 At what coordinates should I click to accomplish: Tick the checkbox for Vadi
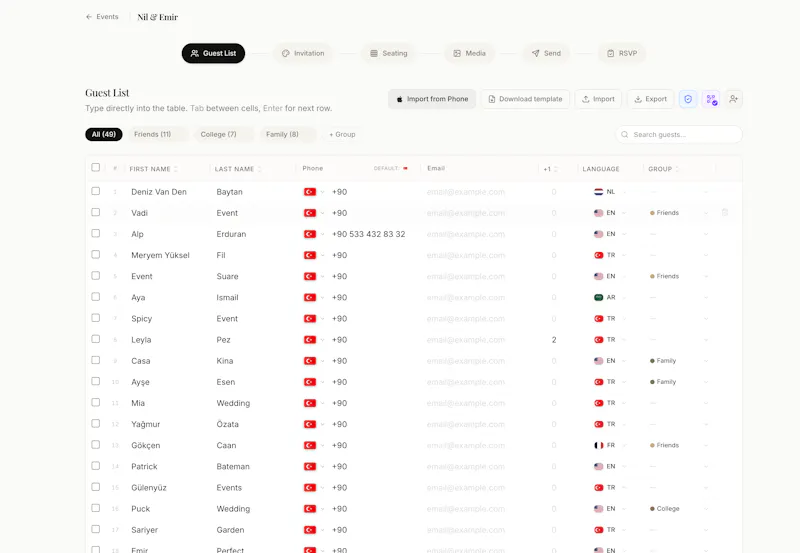[x=95, y=212]
